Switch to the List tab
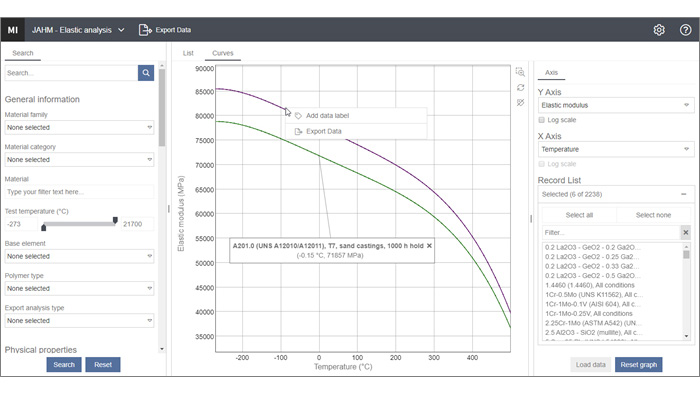The width and height of the screenshot is (700, 395). pyautogui.click(x=188, y=53)
